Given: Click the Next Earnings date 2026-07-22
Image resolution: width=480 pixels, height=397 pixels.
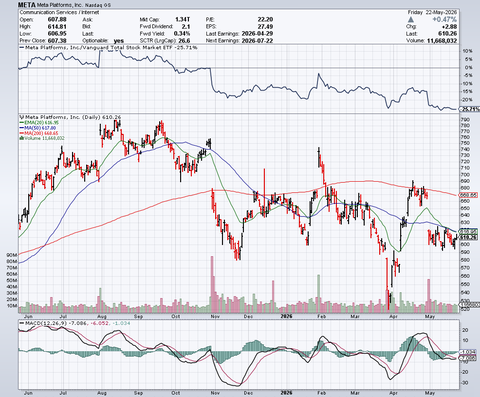Looking at the screenshot, I should click(257, 40).
